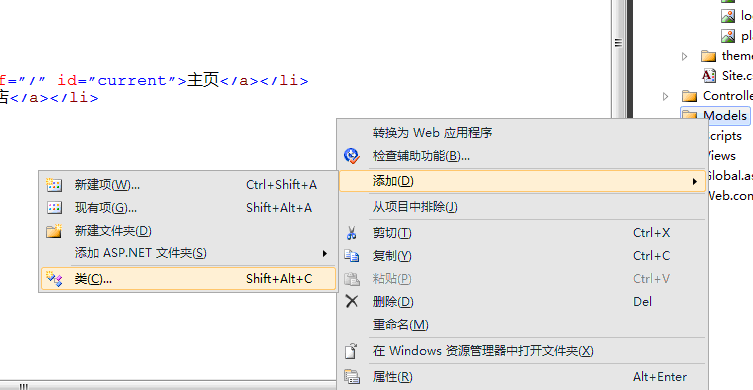Click the Controllers folder icon
This screenshot has width=753, height=390.
point(690,96)
